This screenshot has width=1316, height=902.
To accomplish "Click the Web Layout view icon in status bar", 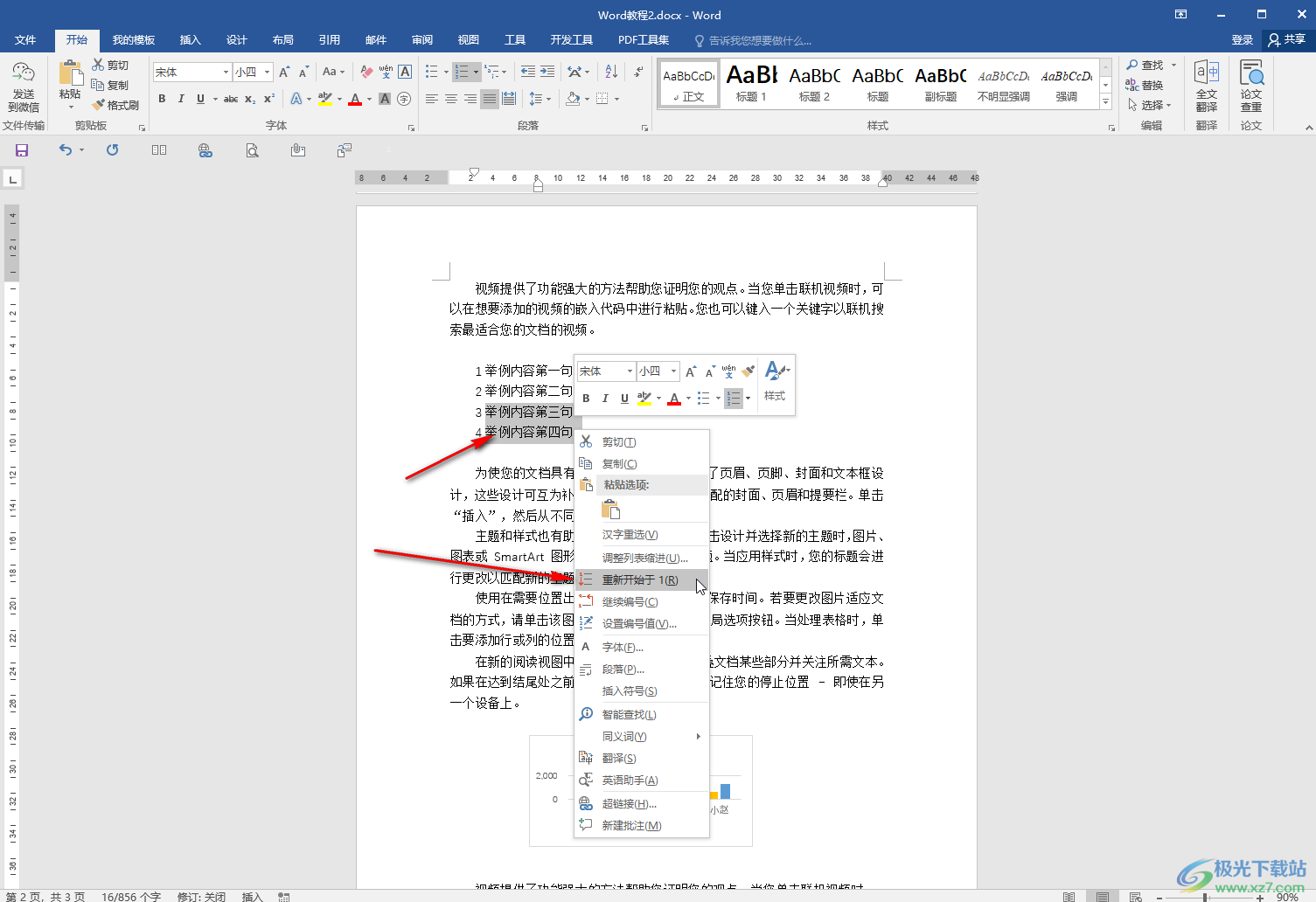I will pos(1136,897).
